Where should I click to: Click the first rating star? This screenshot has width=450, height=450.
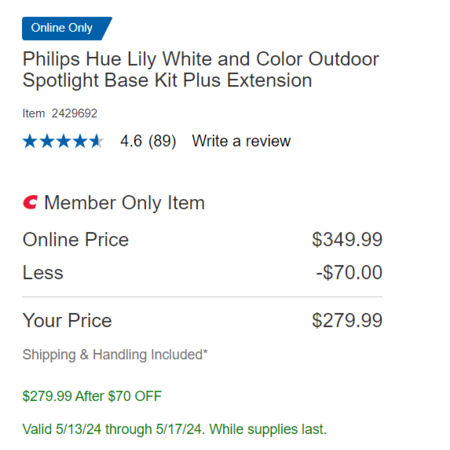tap(30, 141)
